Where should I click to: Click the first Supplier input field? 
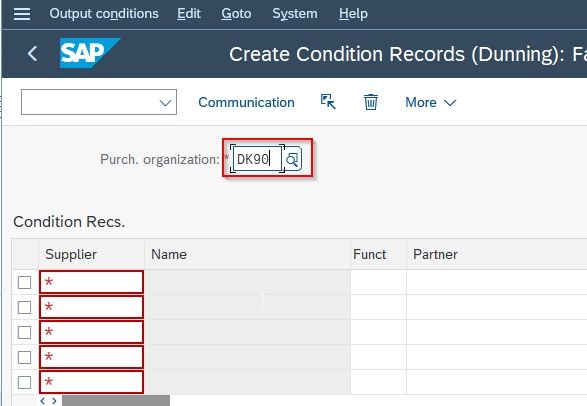(x=91, y=282)
